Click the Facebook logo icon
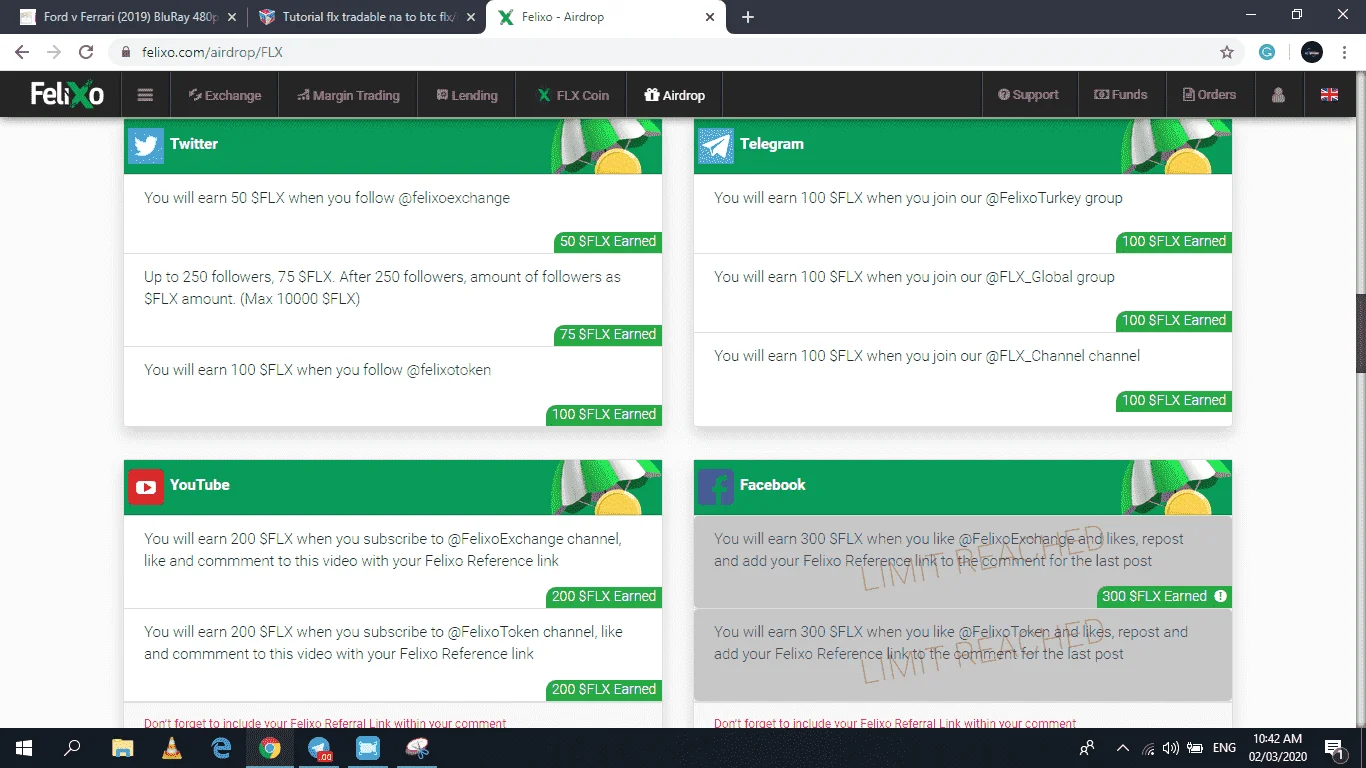The height and width of the screenshot is (768, 1366). (x=716, y=487)
